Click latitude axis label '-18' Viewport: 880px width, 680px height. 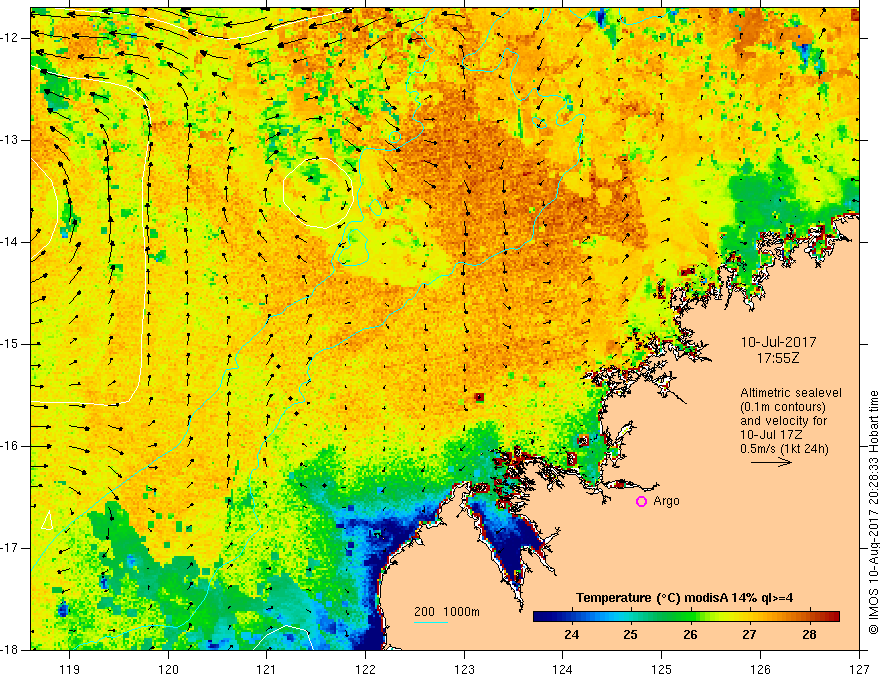click(11, 650)
